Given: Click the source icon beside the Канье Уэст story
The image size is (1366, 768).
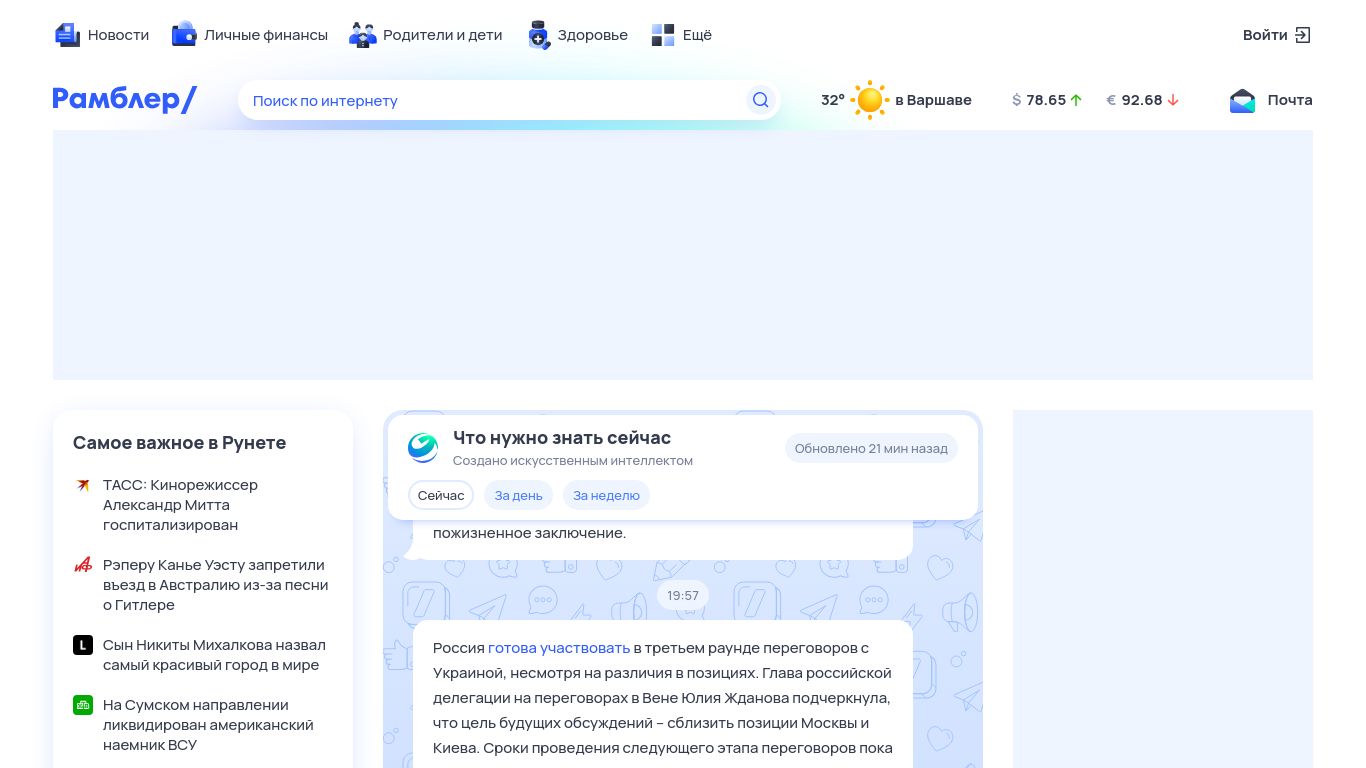Looking at the screenshot, I should pos(83,565).
